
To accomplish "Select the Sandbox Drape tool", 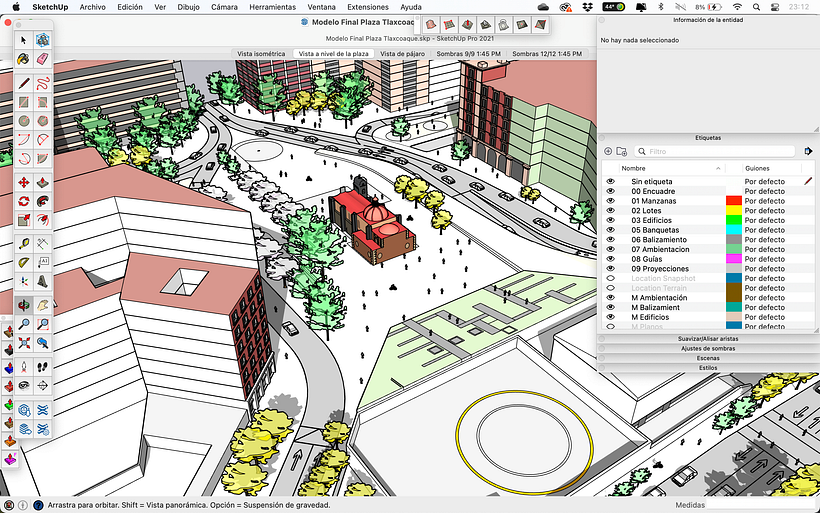I will [504, 24].
